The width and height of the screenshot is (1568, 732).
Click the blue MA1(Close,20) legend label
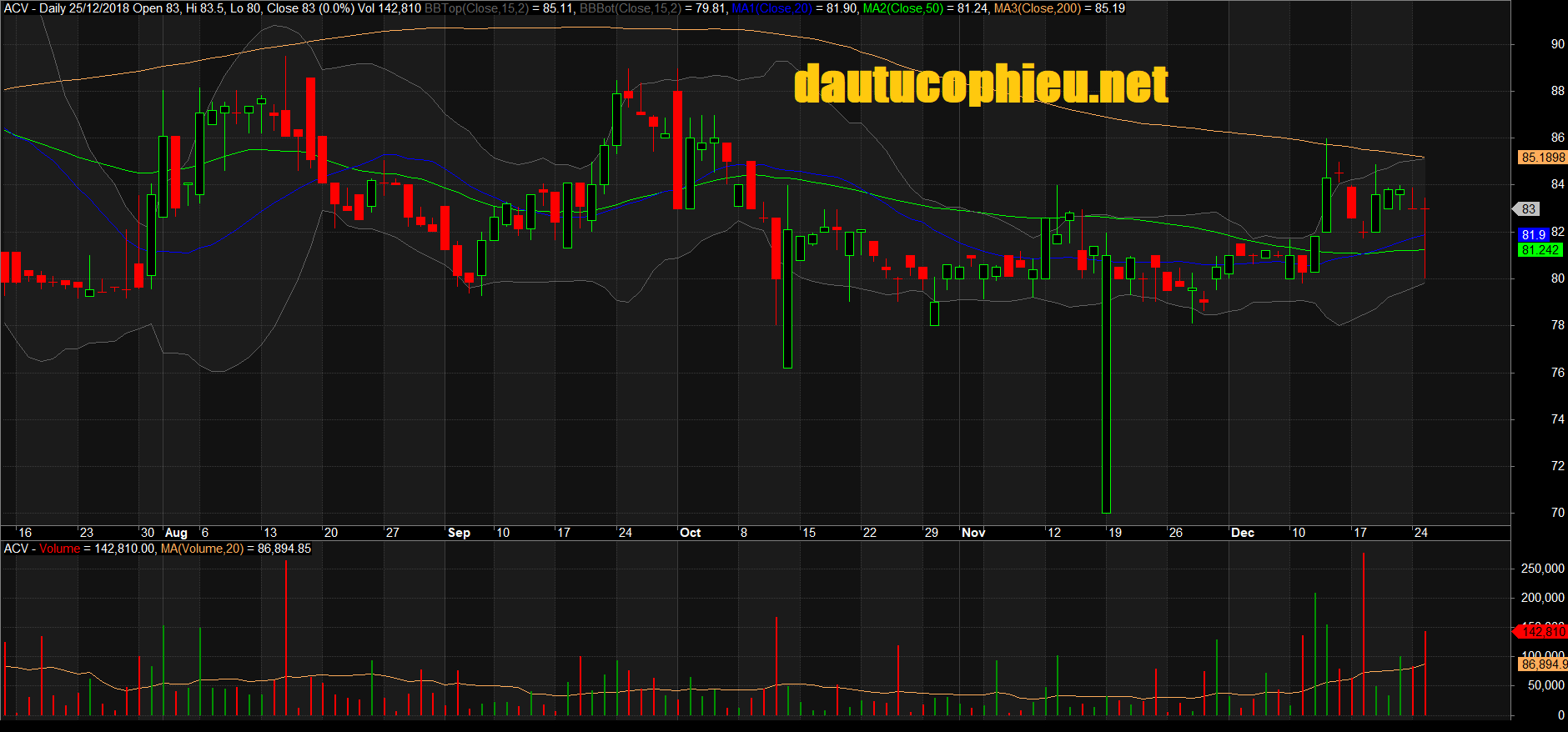click(x=771, y=8)
